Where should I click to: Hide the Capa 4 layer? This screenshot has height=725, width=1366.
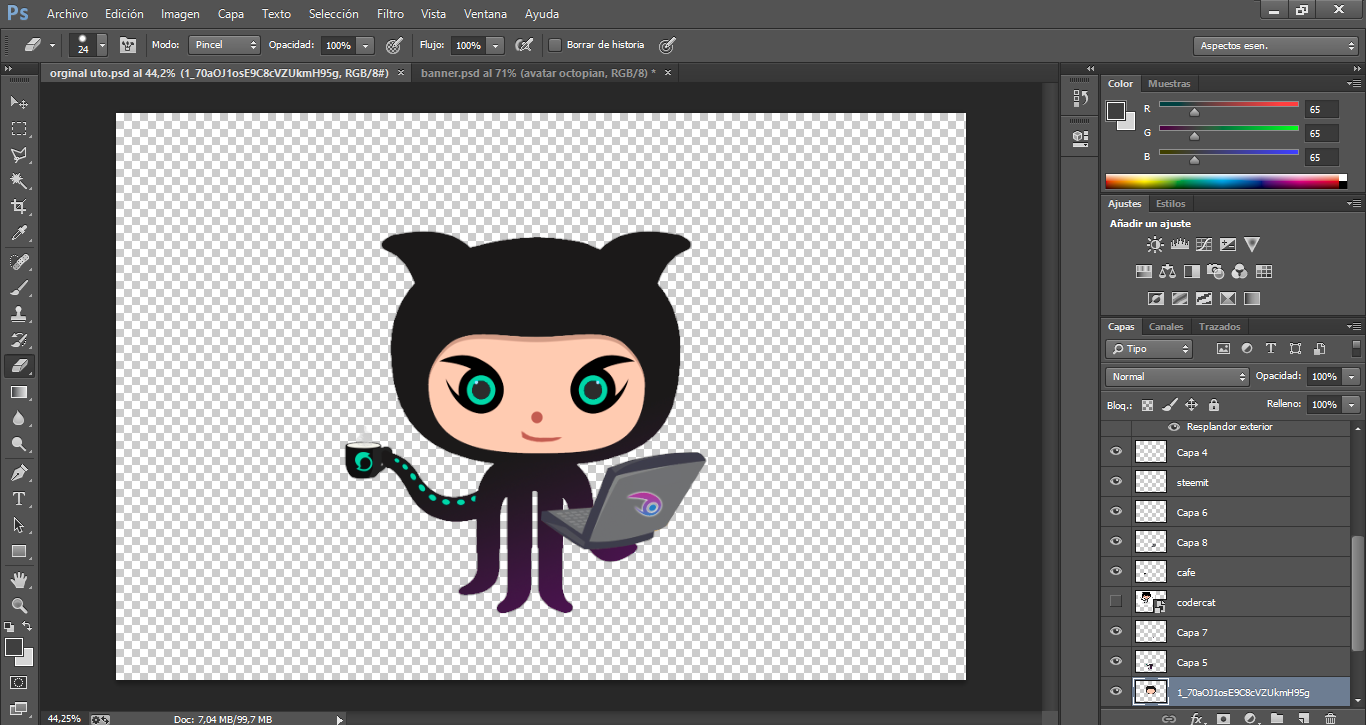tap(1116, 452)
